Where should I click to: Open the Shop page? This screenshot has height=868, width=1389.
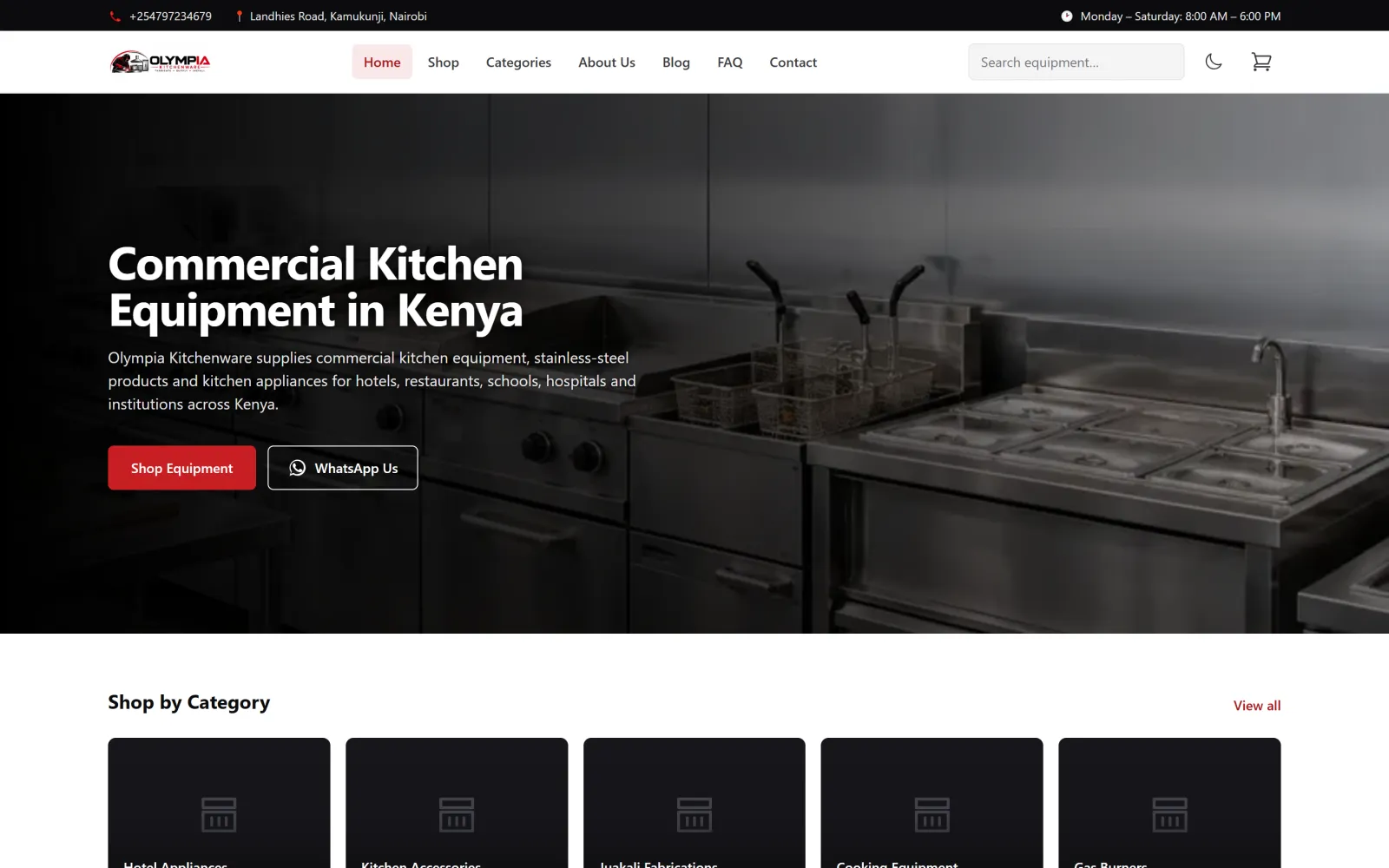[443, 62]
